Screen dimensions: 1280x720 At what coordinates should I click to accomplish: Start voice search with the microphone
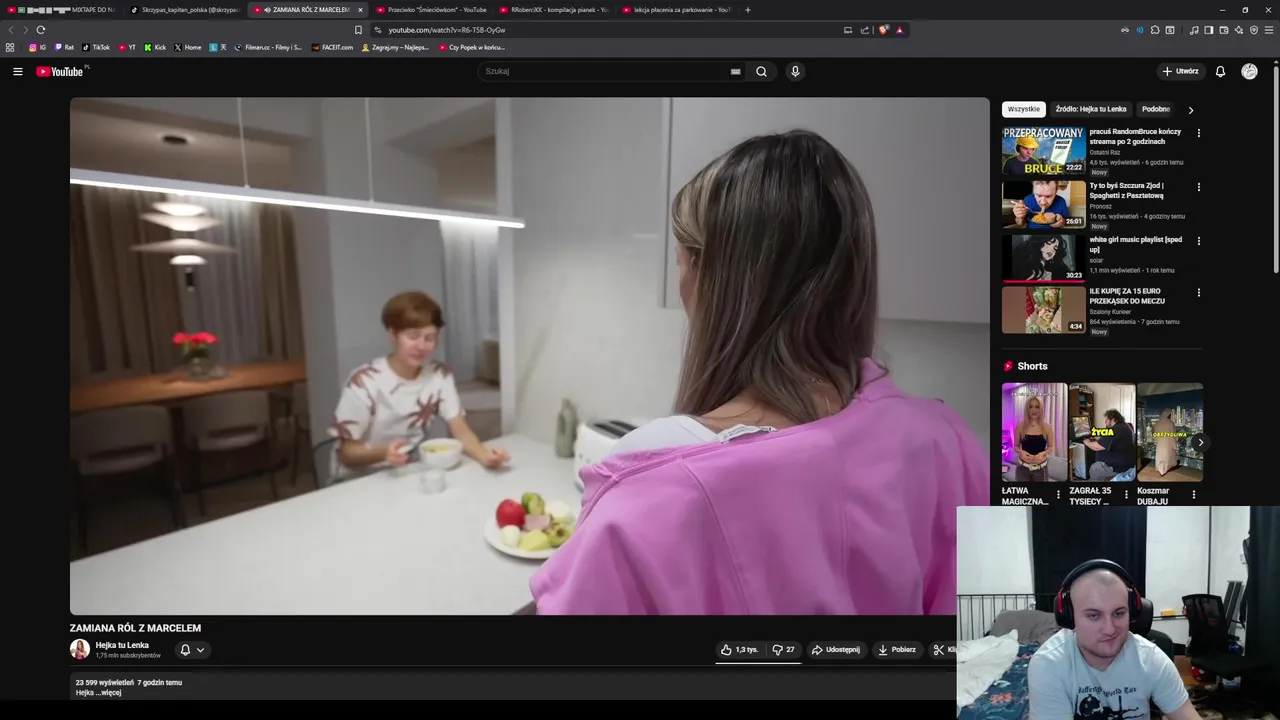795,71
